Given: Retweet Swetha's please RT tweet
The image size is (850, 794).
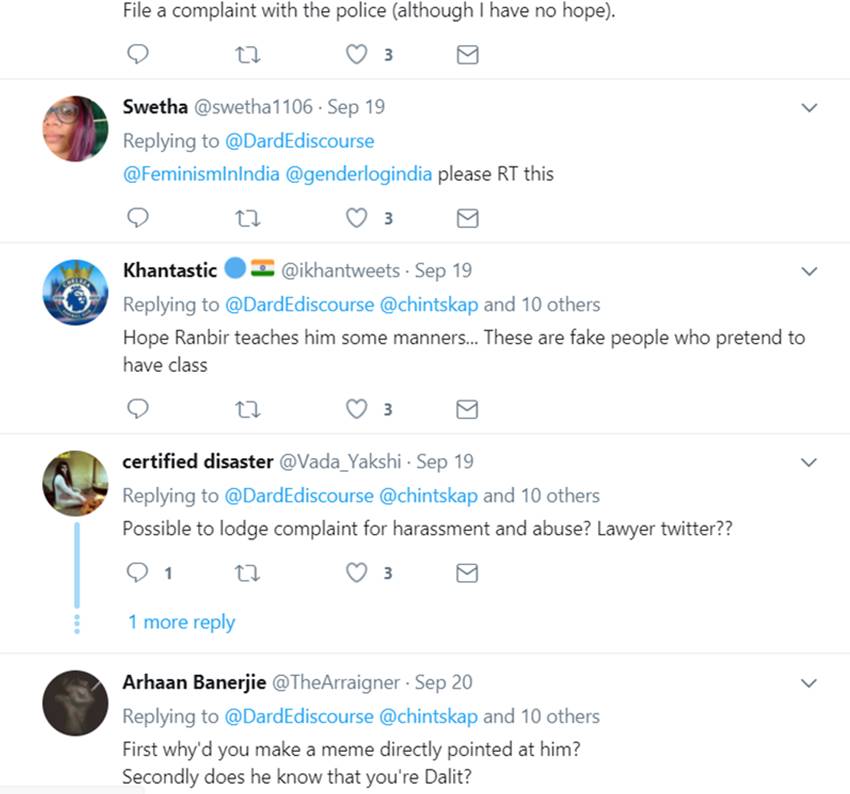Looking at the screenshot, I should (x=245, y=217).
